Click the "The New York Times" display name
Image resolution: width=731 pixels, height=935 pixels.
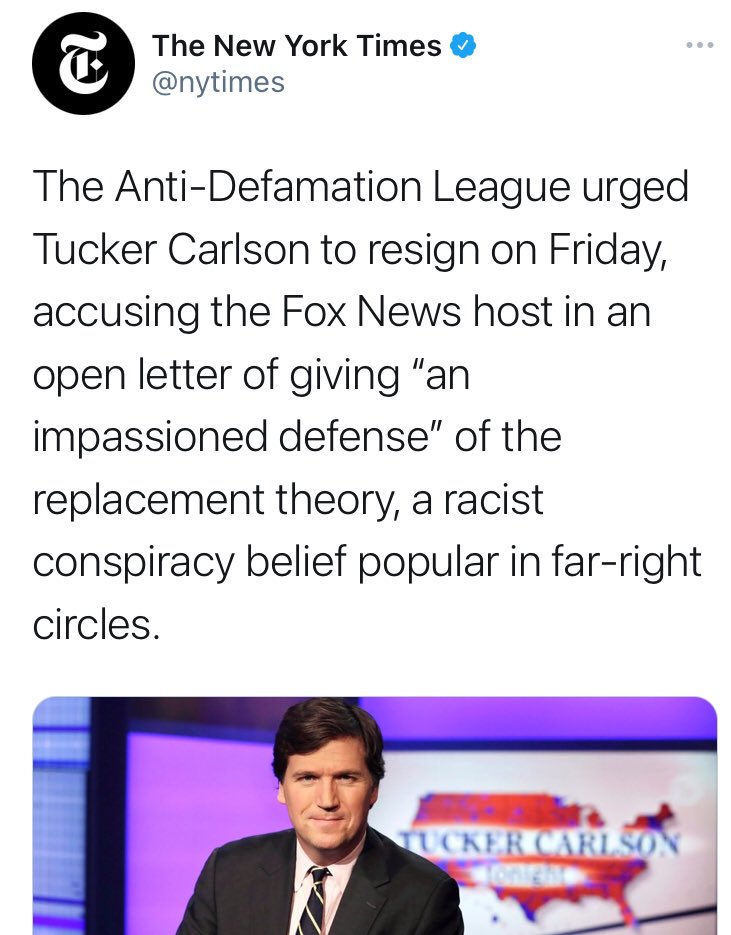pos(296,45)
